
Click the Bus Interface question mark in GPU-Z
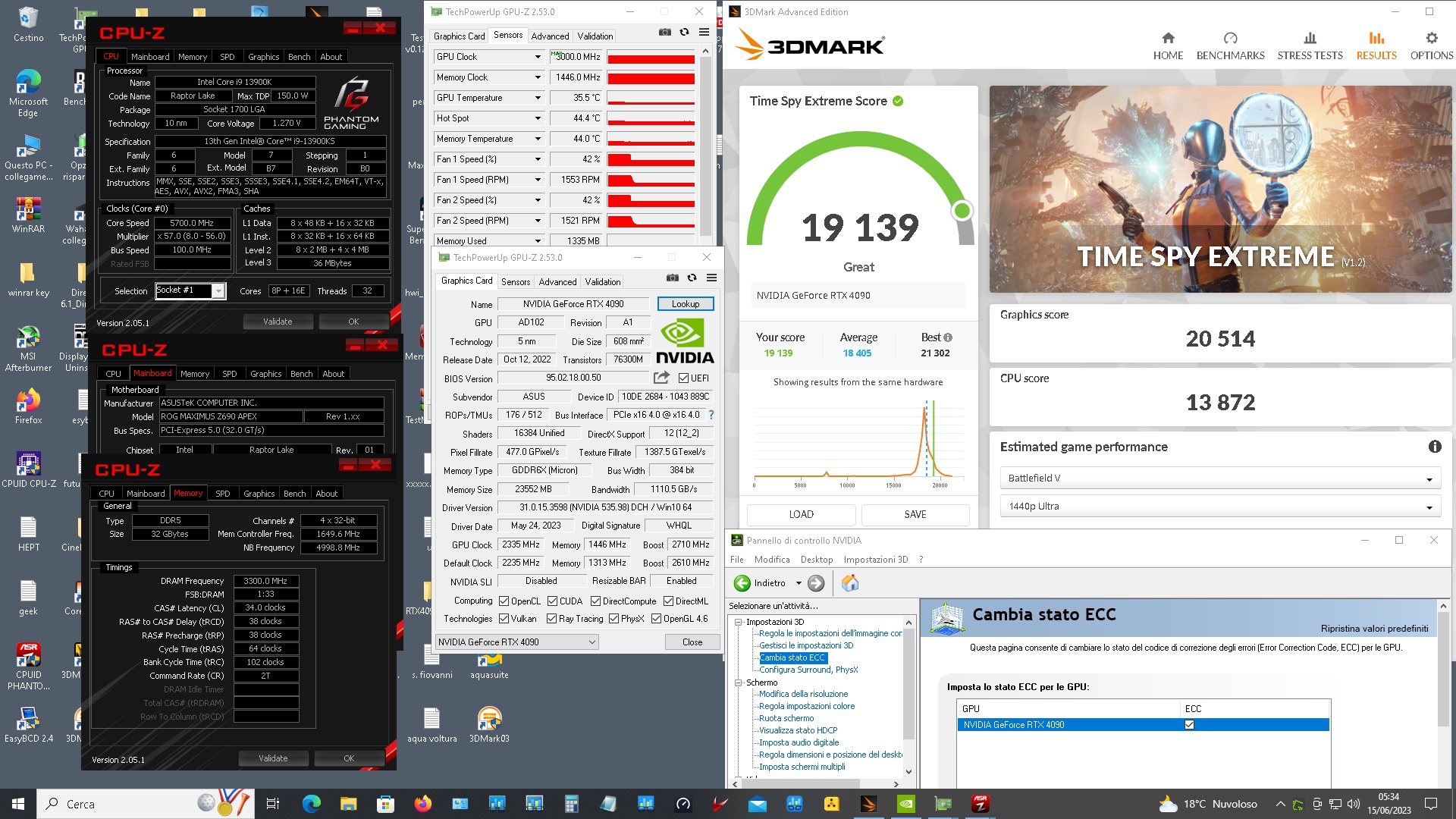[711, 415]
